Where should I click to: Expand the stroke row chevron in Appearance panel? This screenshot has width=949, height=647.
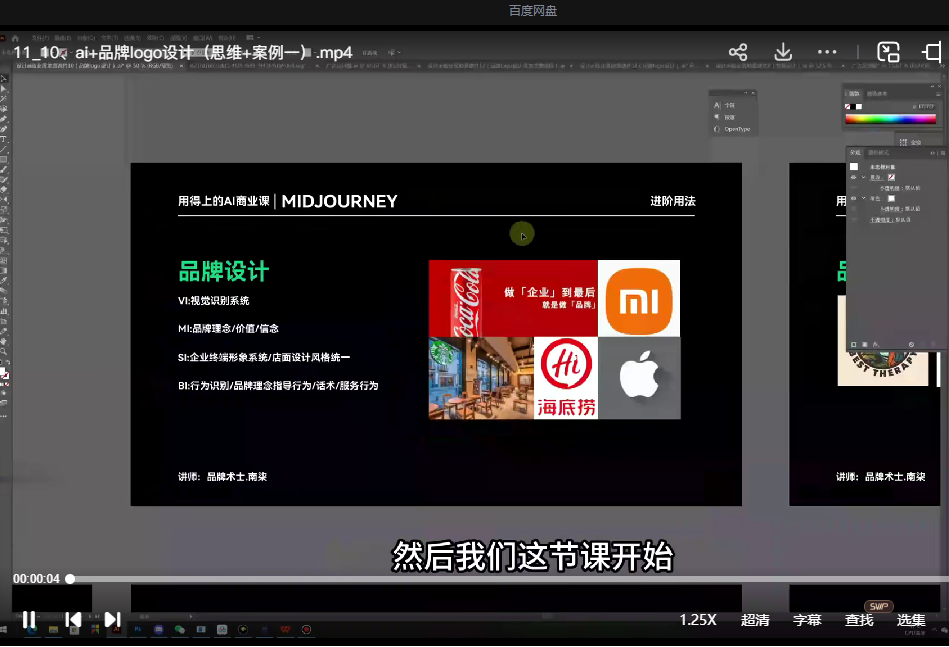click(x=864, y=177)
